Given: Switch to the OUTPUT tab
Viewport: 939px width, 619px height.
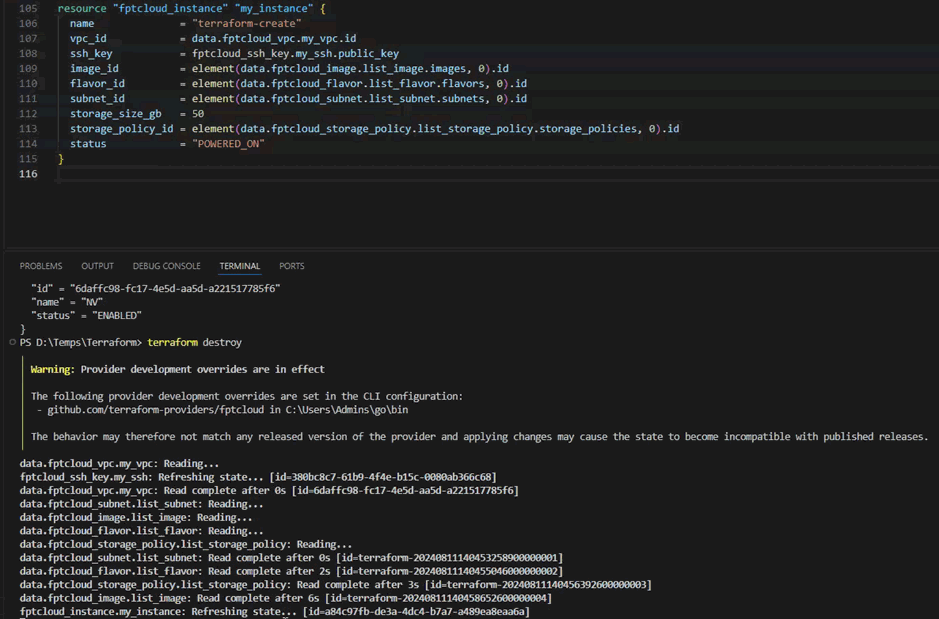Looking at the screenshot, I should (97, 266).
